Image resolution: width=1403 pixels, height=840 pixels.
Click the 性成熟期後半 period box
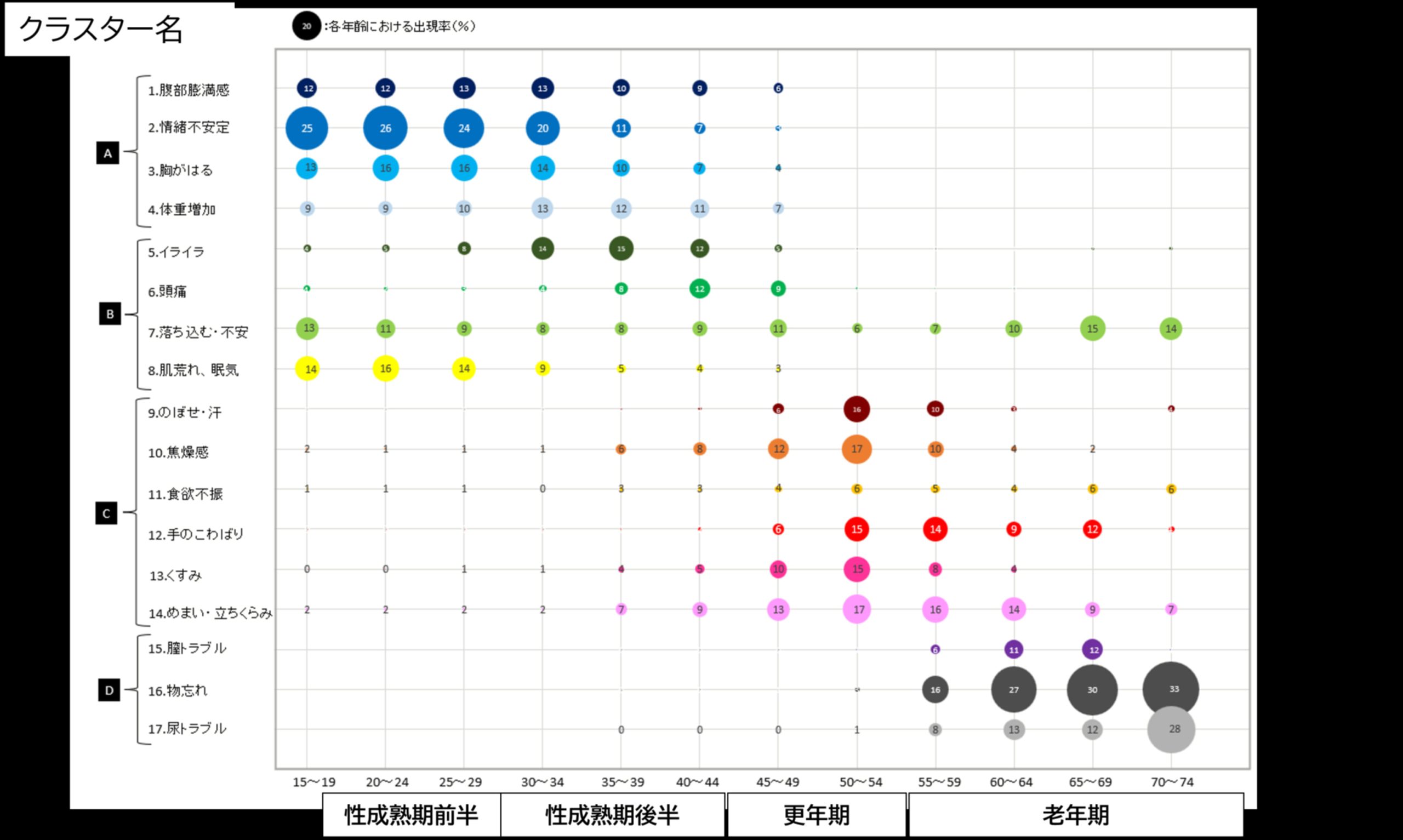click(612, 815)
